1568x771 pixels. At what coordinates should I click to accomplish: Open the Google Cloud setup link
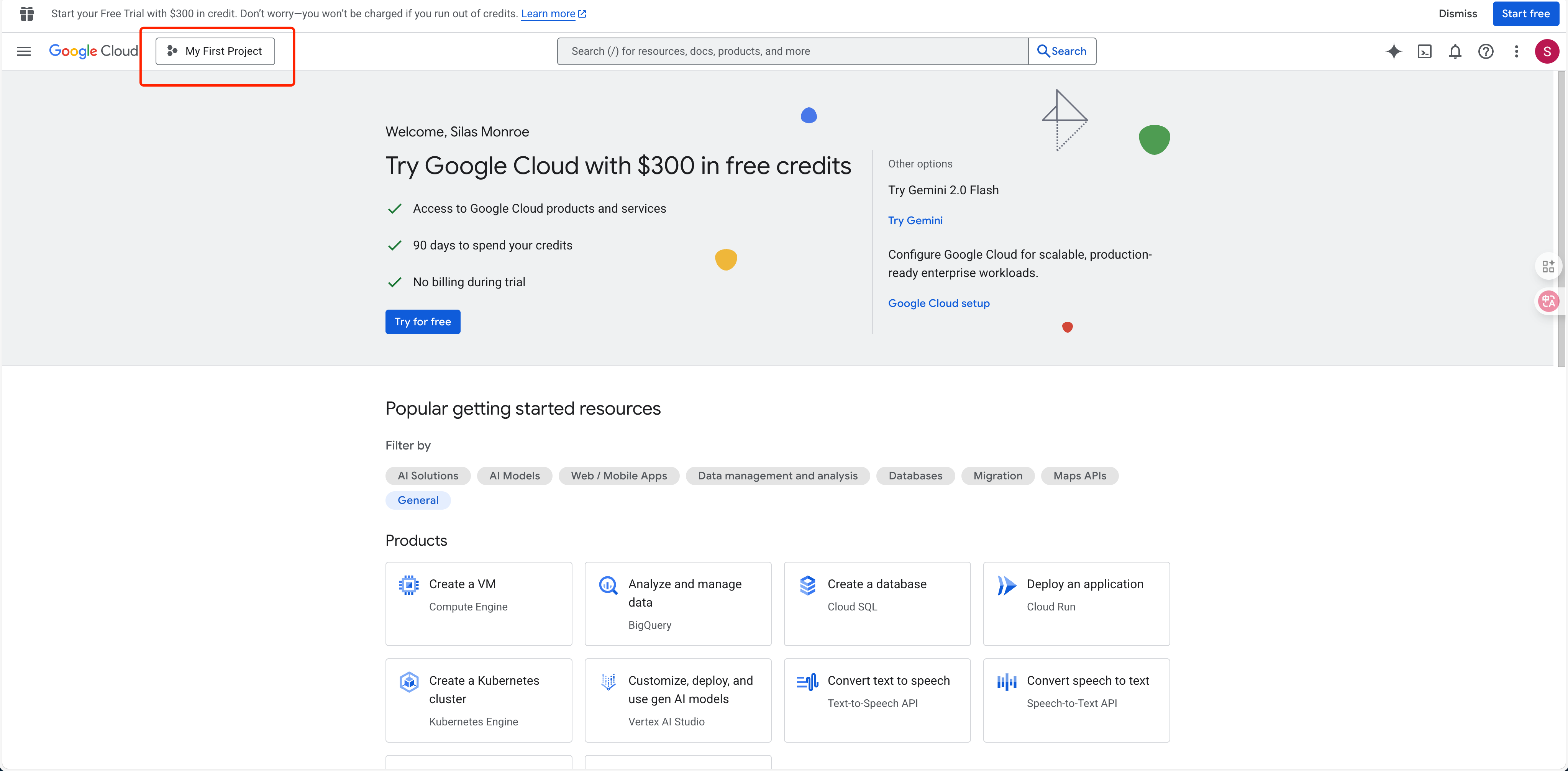tap(938, 303)
